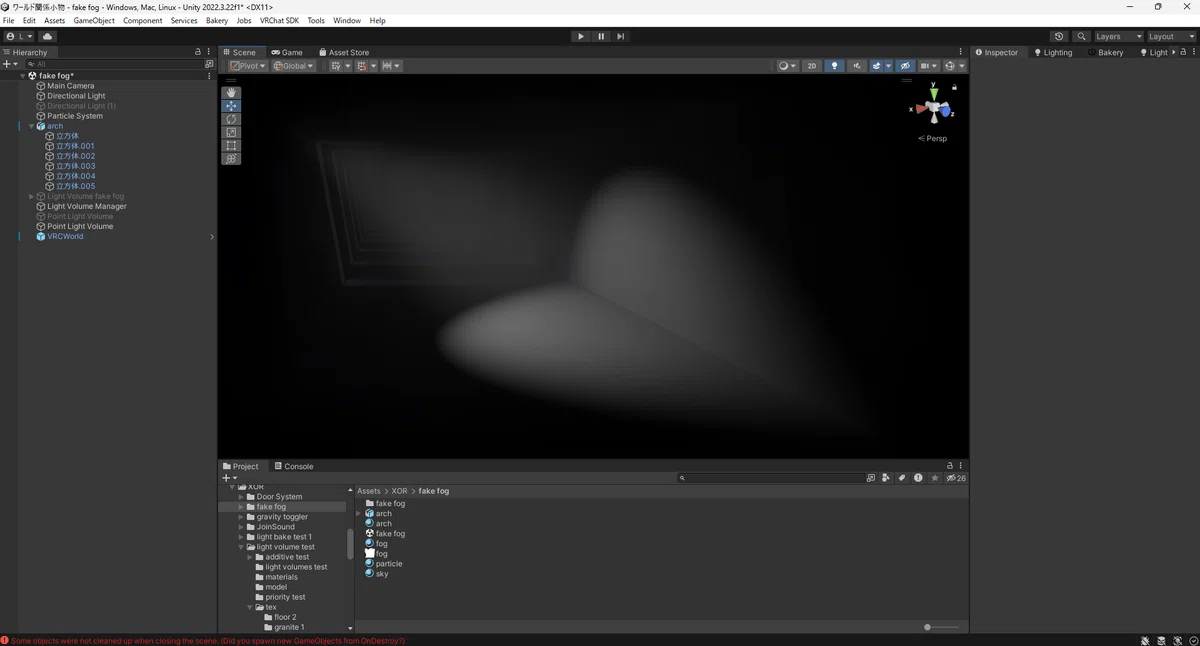Click Hierarchy search-by-type icon
This screenshot has width=1200, height=646.
coord(208,64)
